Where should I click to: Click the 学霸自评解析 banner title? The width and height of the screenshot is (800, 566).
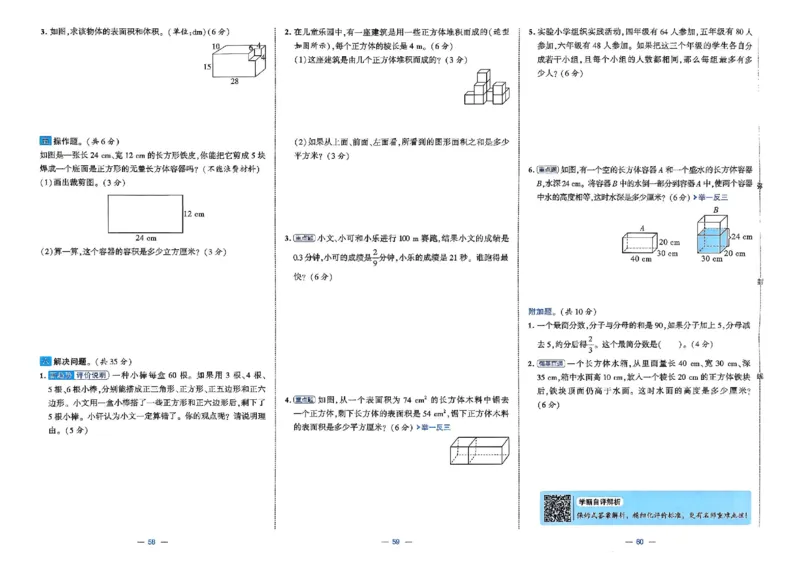pyautogui.click(x=599, y=502)
